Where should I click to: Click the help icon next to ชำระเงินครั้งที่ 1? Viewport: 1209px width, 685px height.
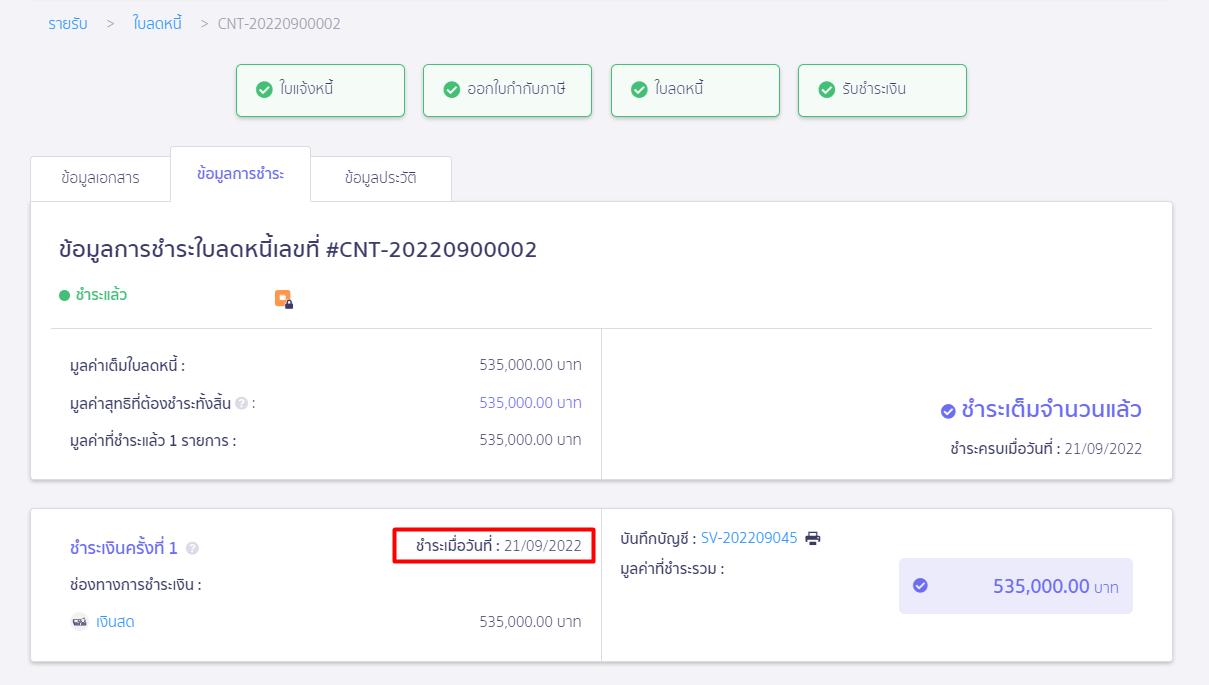(192, 548)
